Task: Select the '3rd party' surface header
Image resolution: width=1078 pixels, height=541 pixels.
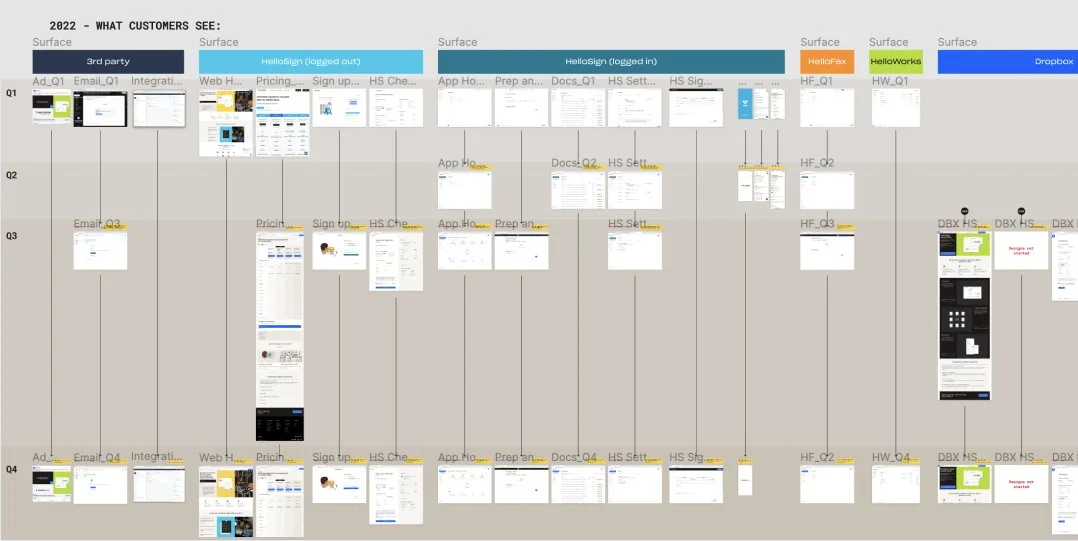Action: (x=108, y=62)
